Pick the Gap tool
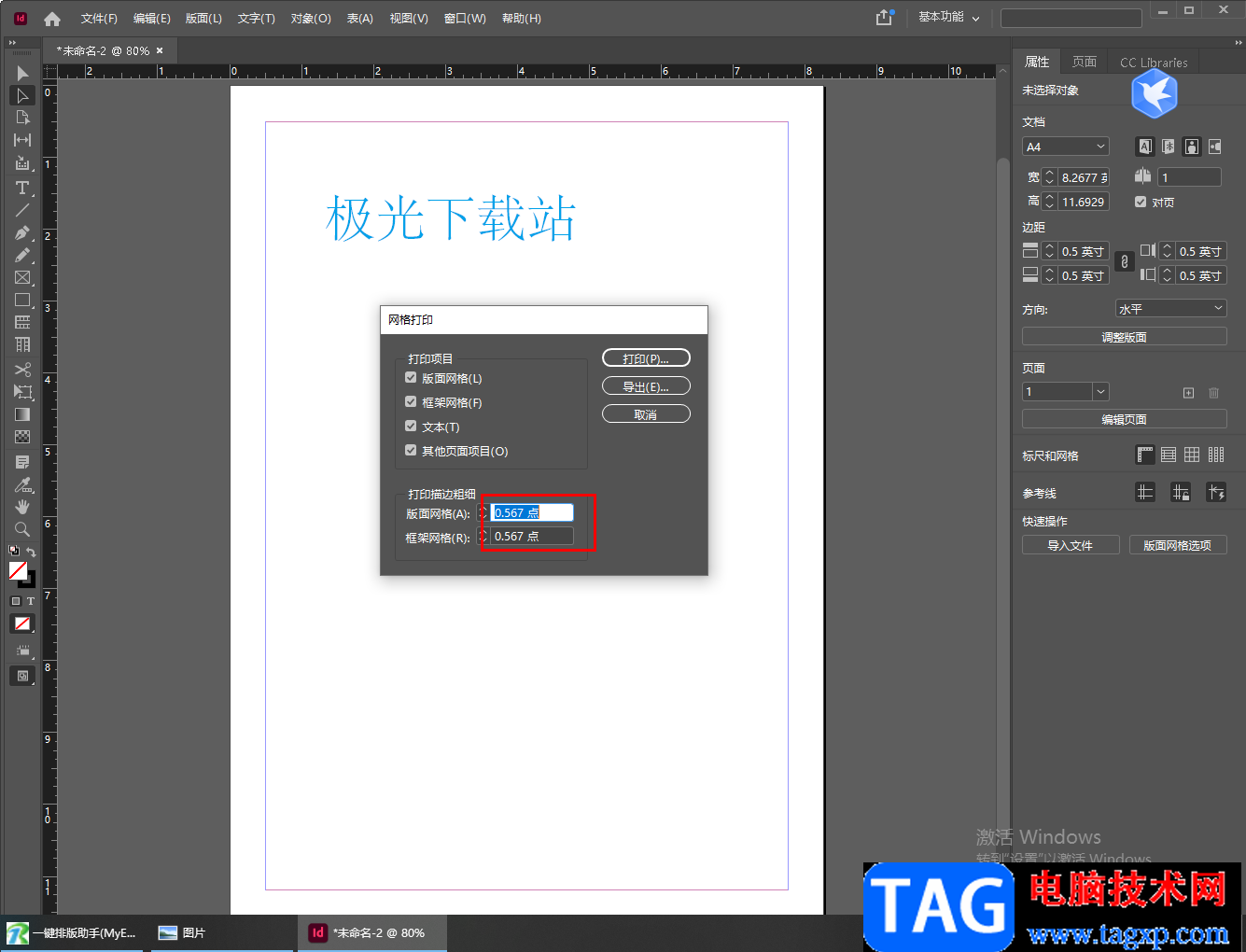1246x952 pixels. pyautogui.click(x=22, y=140)
